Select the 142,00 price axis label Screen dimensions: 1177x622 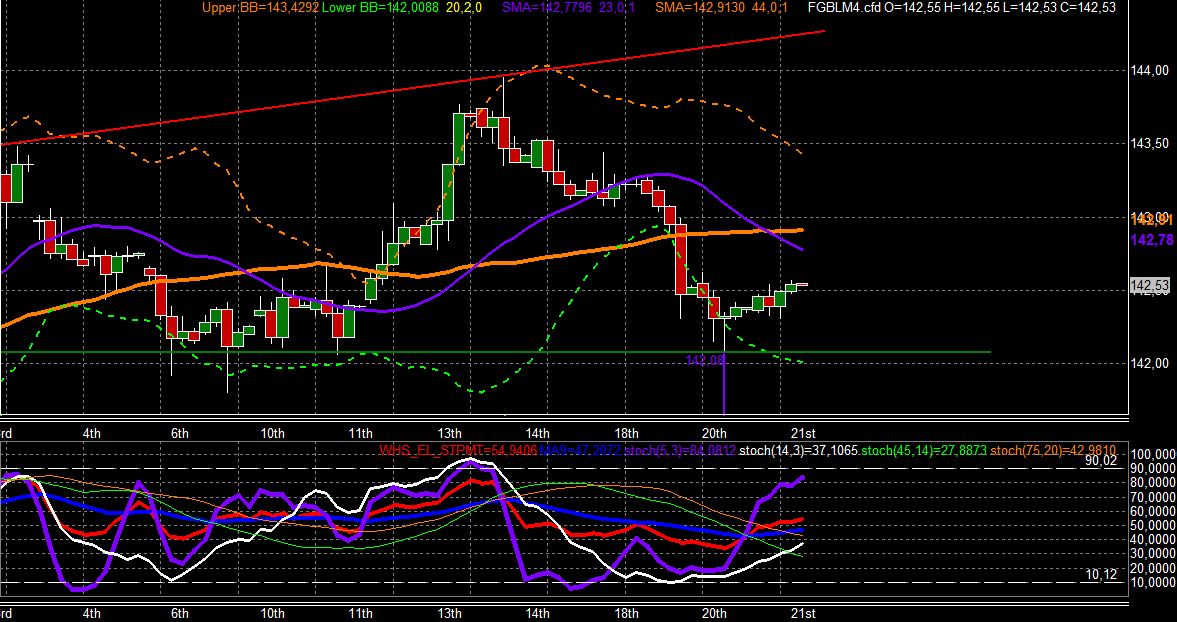tap(1150, 363)
